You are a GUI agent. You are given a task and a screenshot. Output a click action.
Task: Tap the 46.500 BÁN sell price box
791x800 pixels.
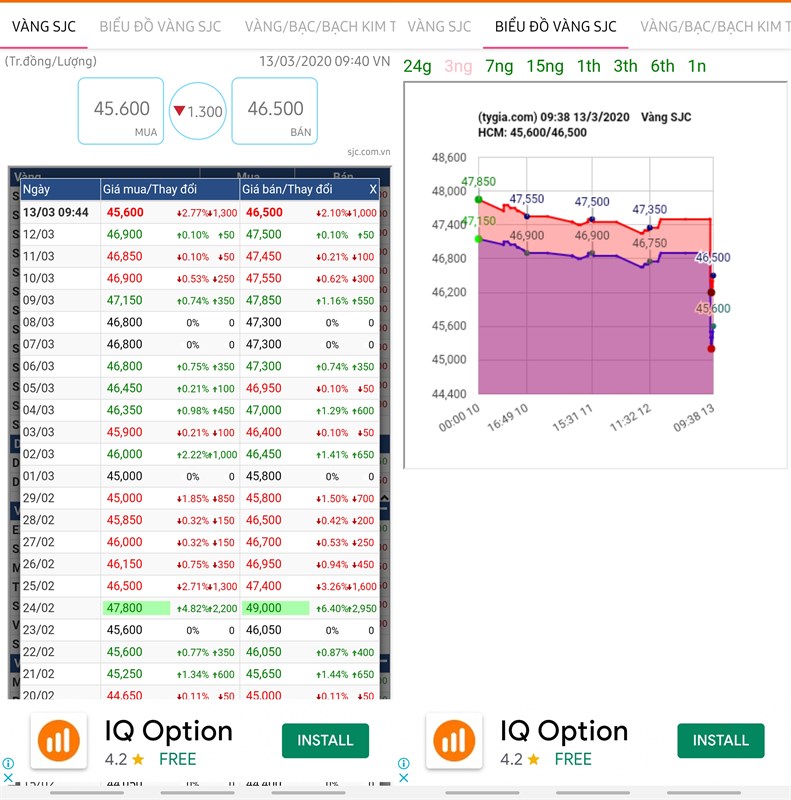pos(275,111)
